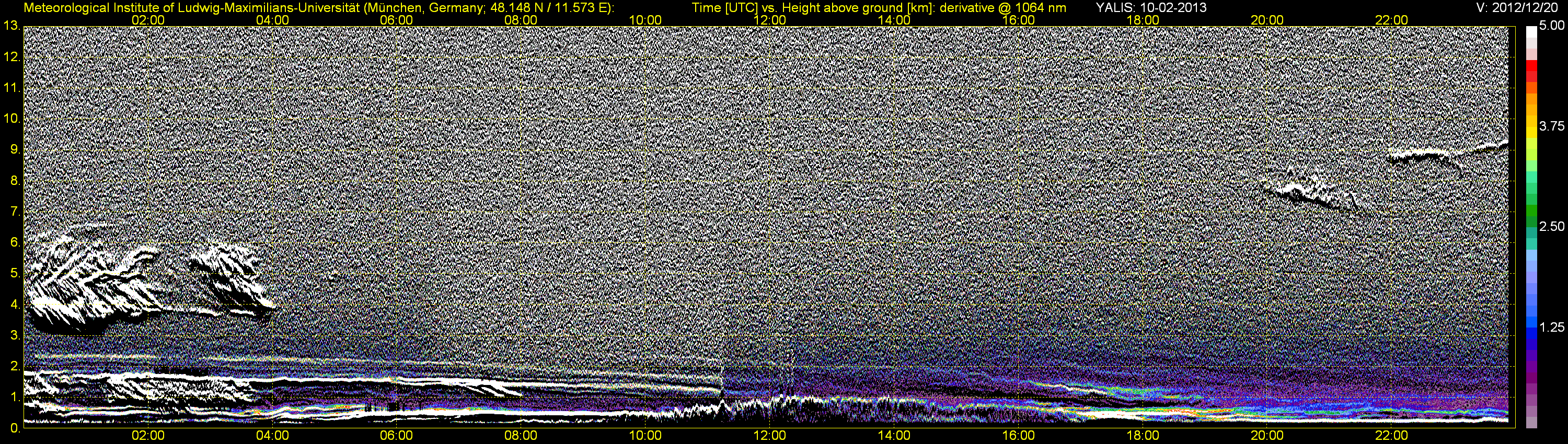
Task: Click the 12:00 label on the top time axis
Action: click(x=770, y=20)
